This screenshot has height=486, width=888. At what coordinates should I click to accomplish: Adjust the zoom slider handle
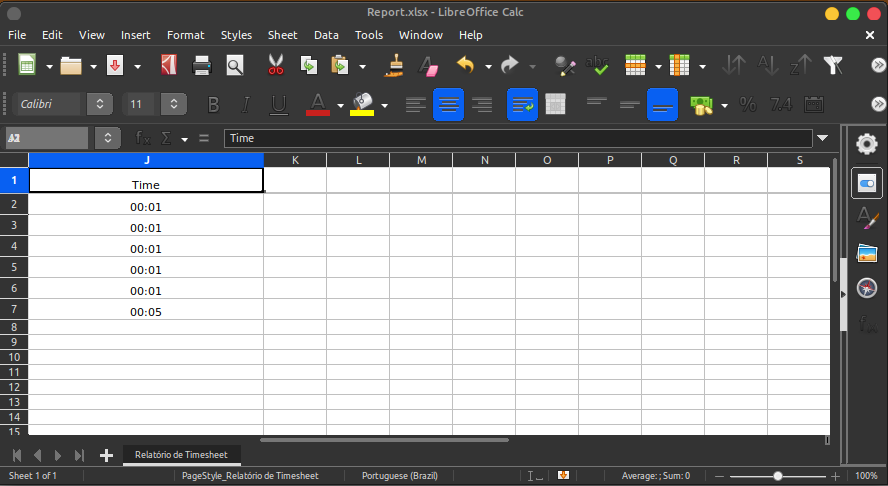(x=778, y=476)
